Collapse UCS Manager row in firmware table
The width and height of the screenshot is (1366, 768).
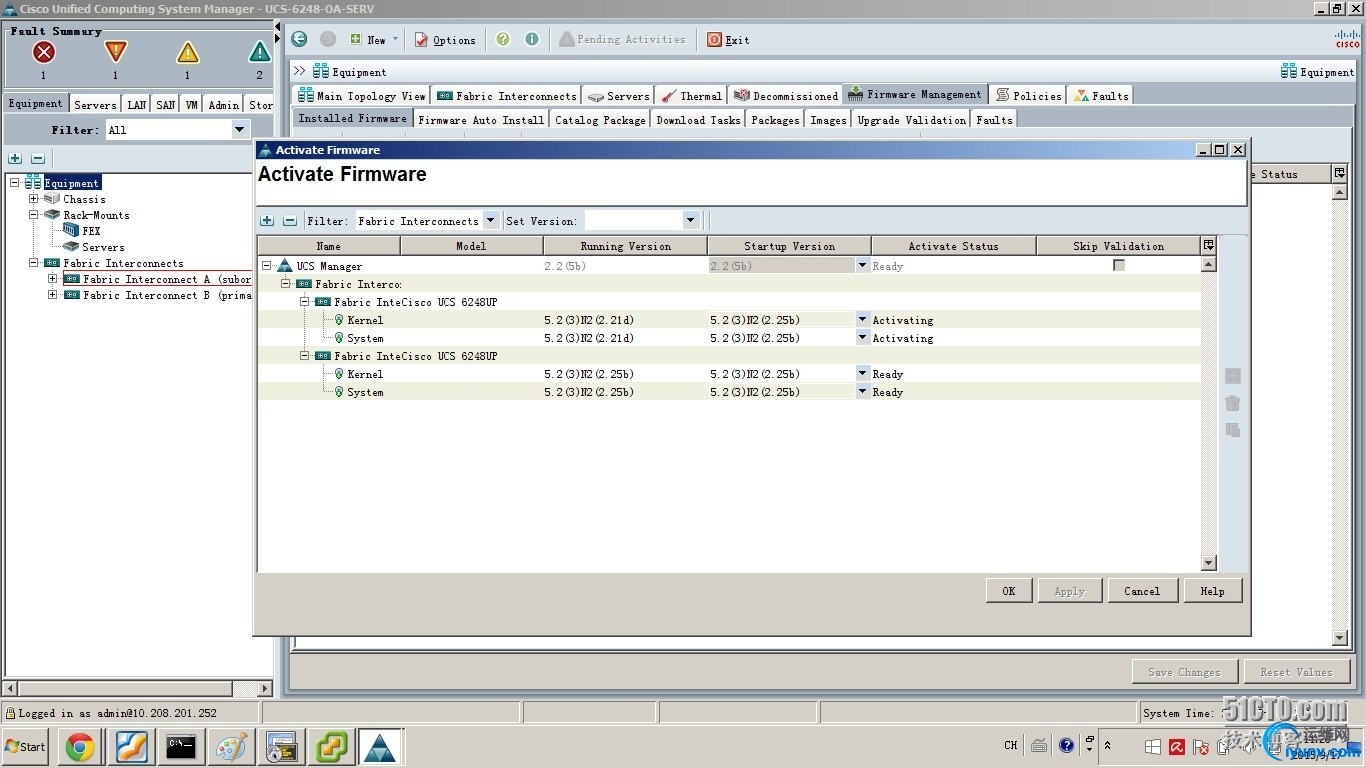(266, 265)
